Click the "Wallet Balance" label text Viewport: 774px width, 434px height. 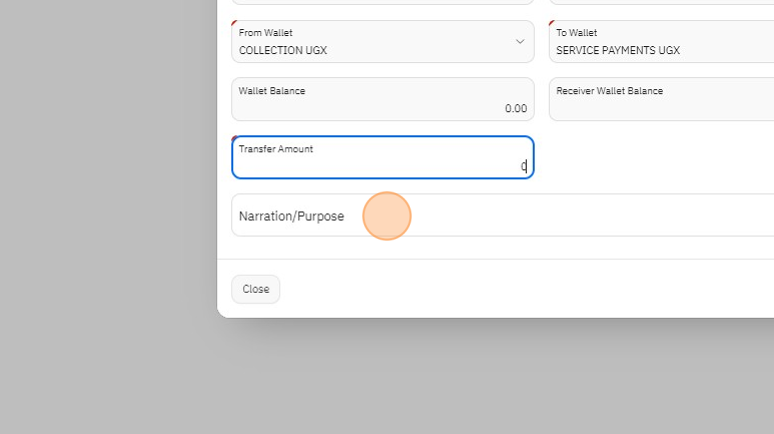(x=272, y=91)
